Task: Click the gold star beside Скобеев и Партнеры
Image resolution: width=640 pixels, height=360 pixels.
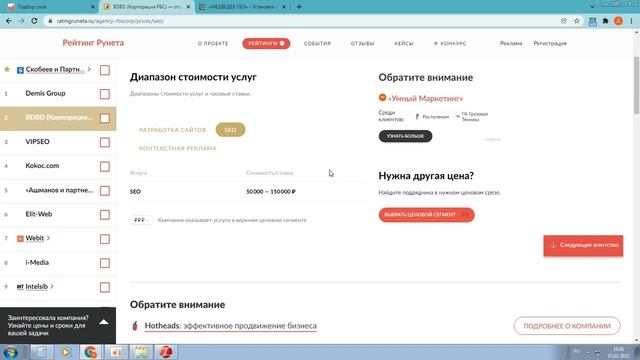Action: [7, 69]
